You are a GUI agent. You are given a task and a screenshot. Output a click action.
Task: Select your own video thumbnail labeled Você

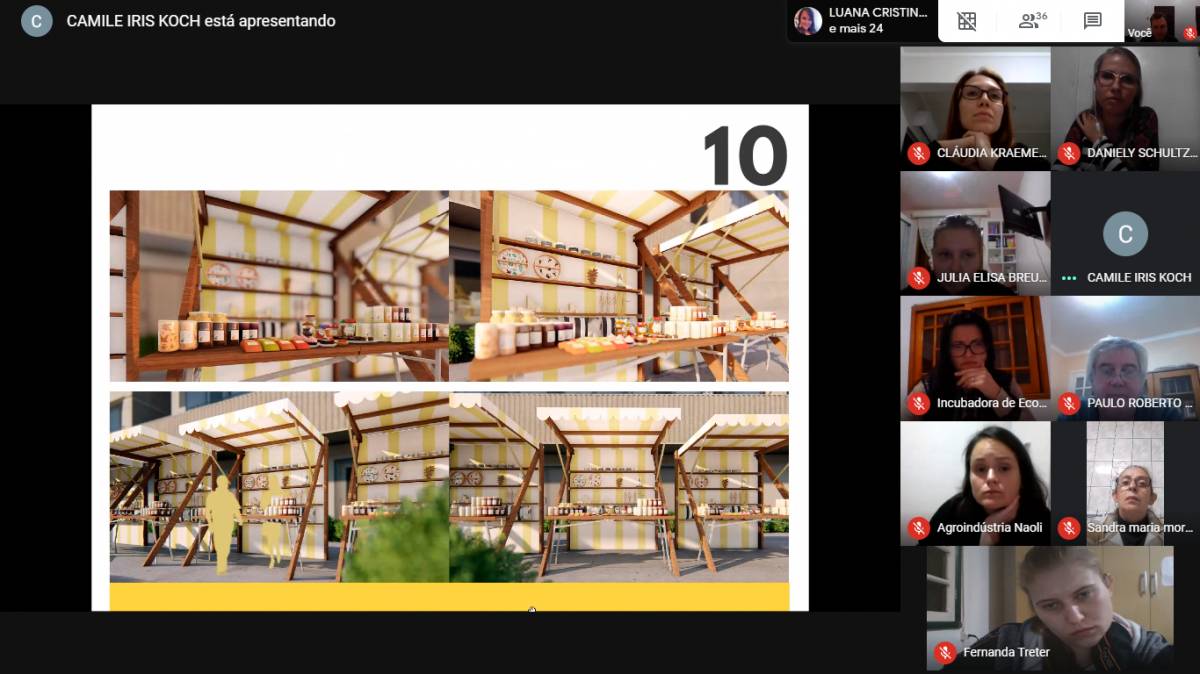[x=1161, y=21]
